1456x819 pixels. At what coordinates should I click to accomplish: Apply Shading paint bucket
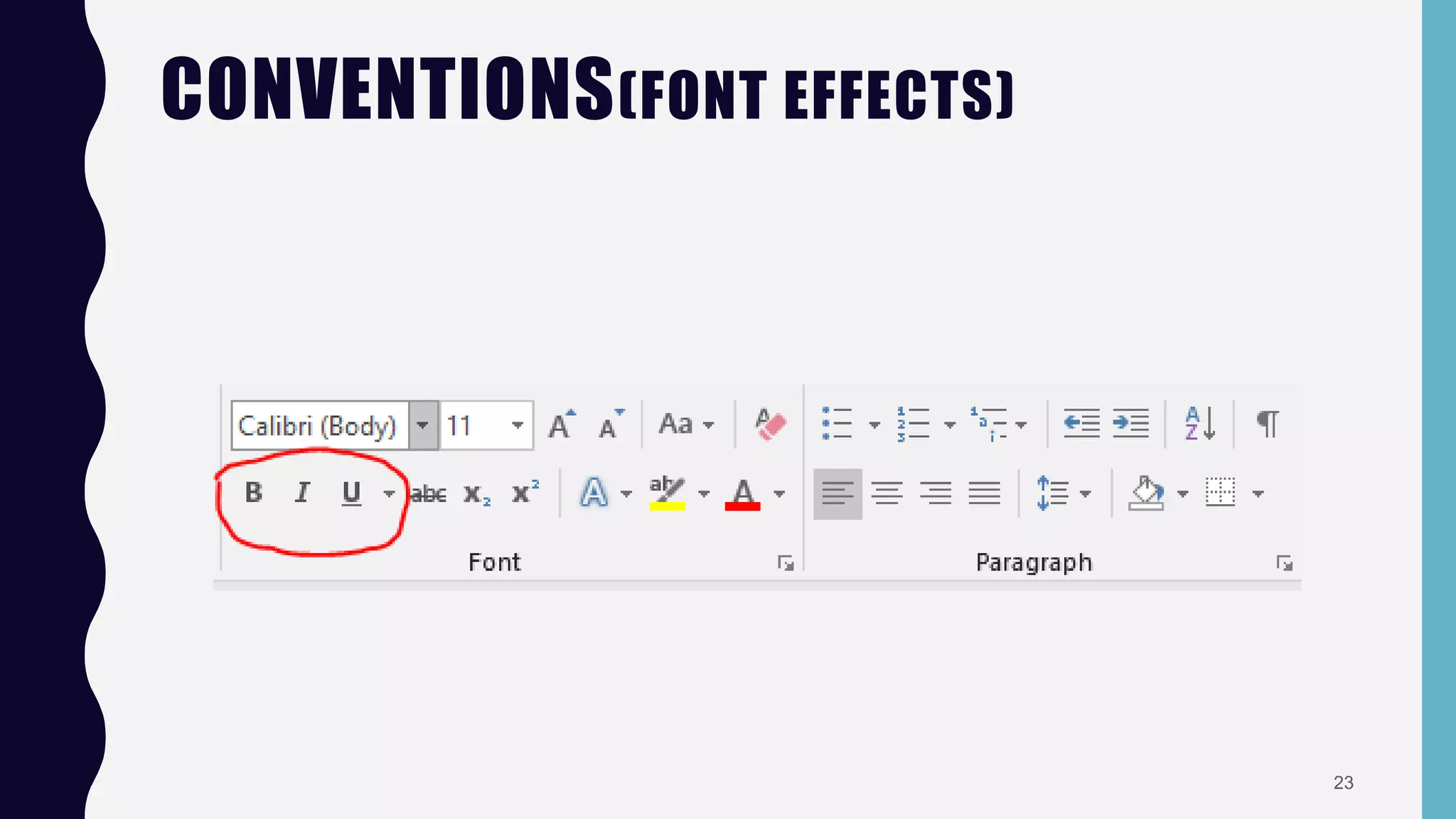(1146, 493)
